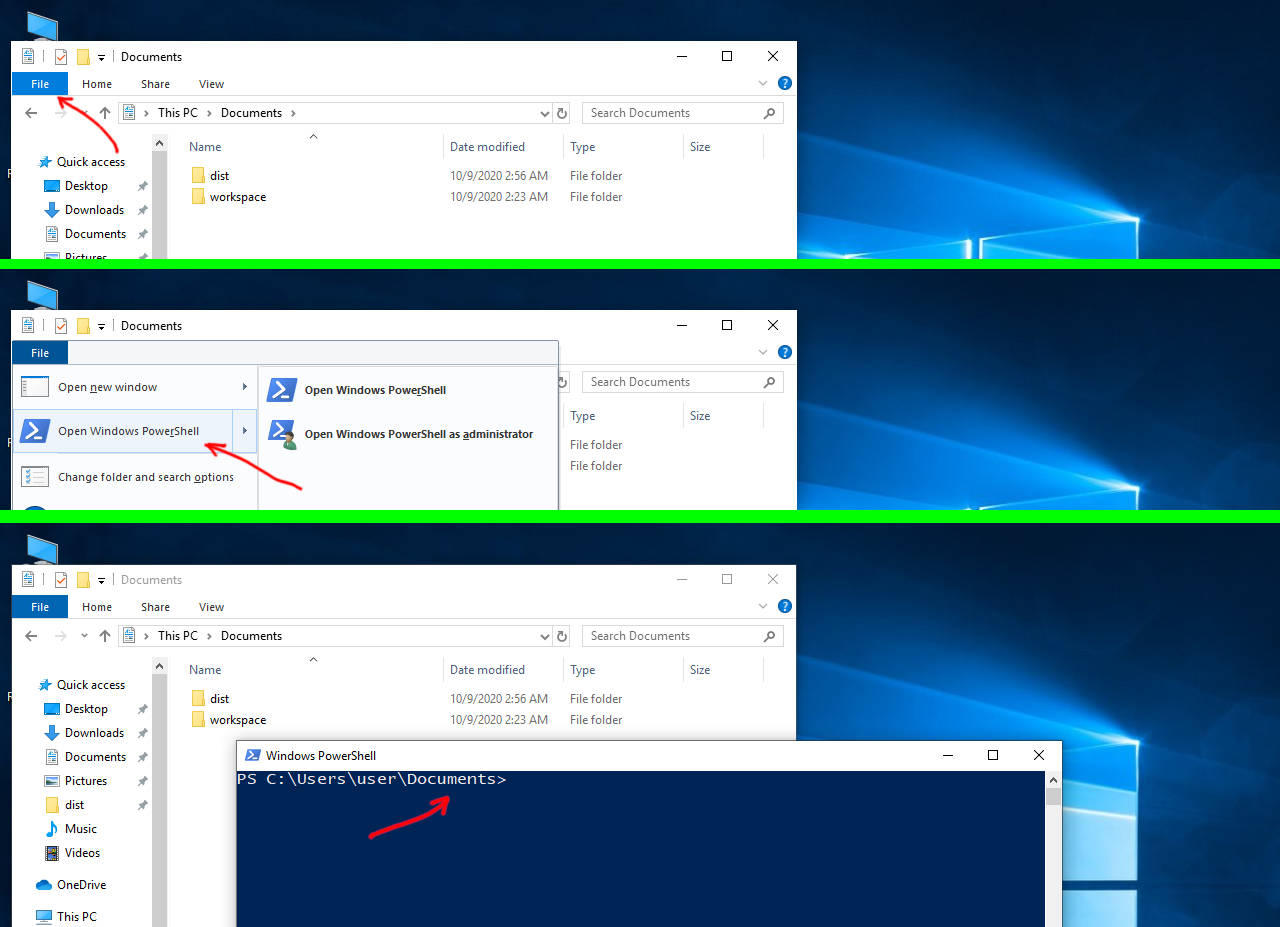Click the Help icon in the middle screenshot
The image size is (1280, 927).
(785, 352)
